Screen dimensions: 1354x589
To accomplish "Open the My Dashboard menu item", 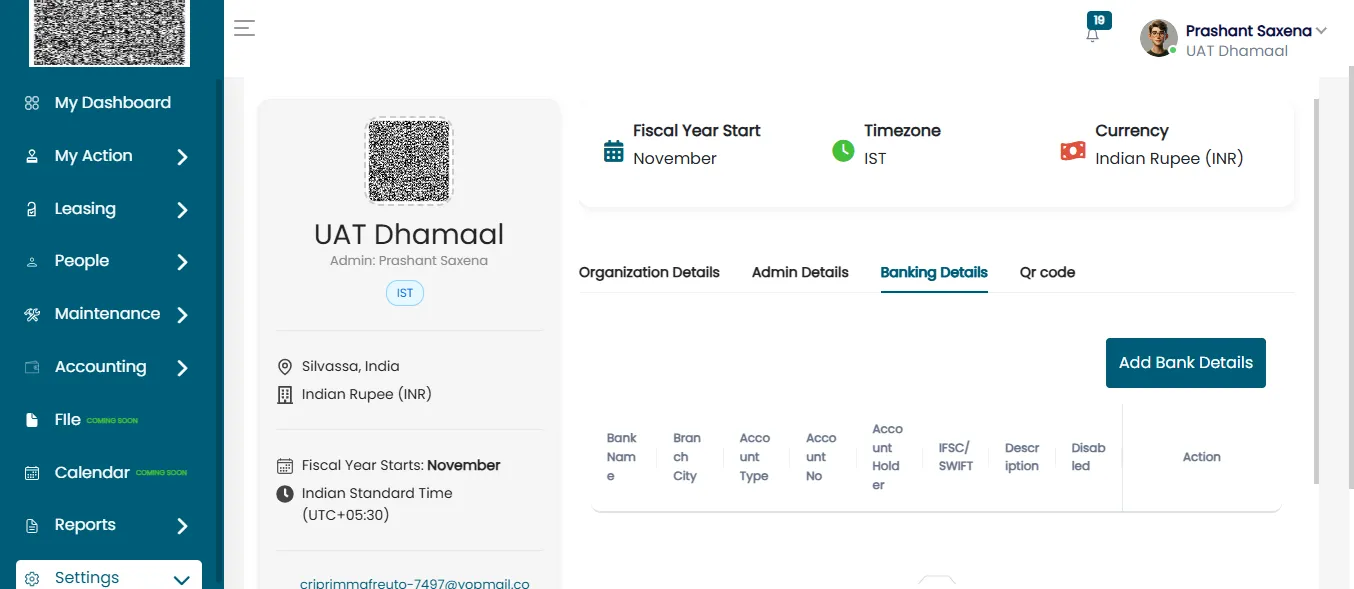I will click(112, 103).
